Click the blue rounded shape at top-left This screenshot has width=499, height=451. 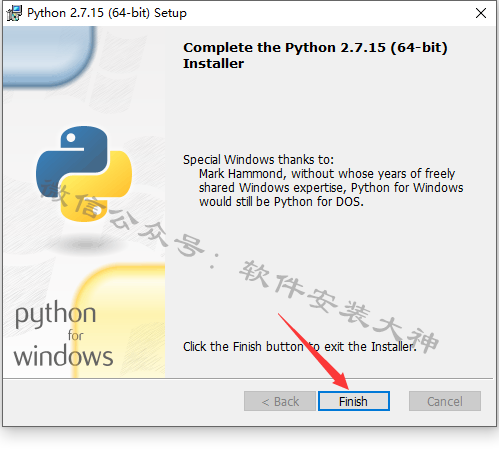[47, 55]
